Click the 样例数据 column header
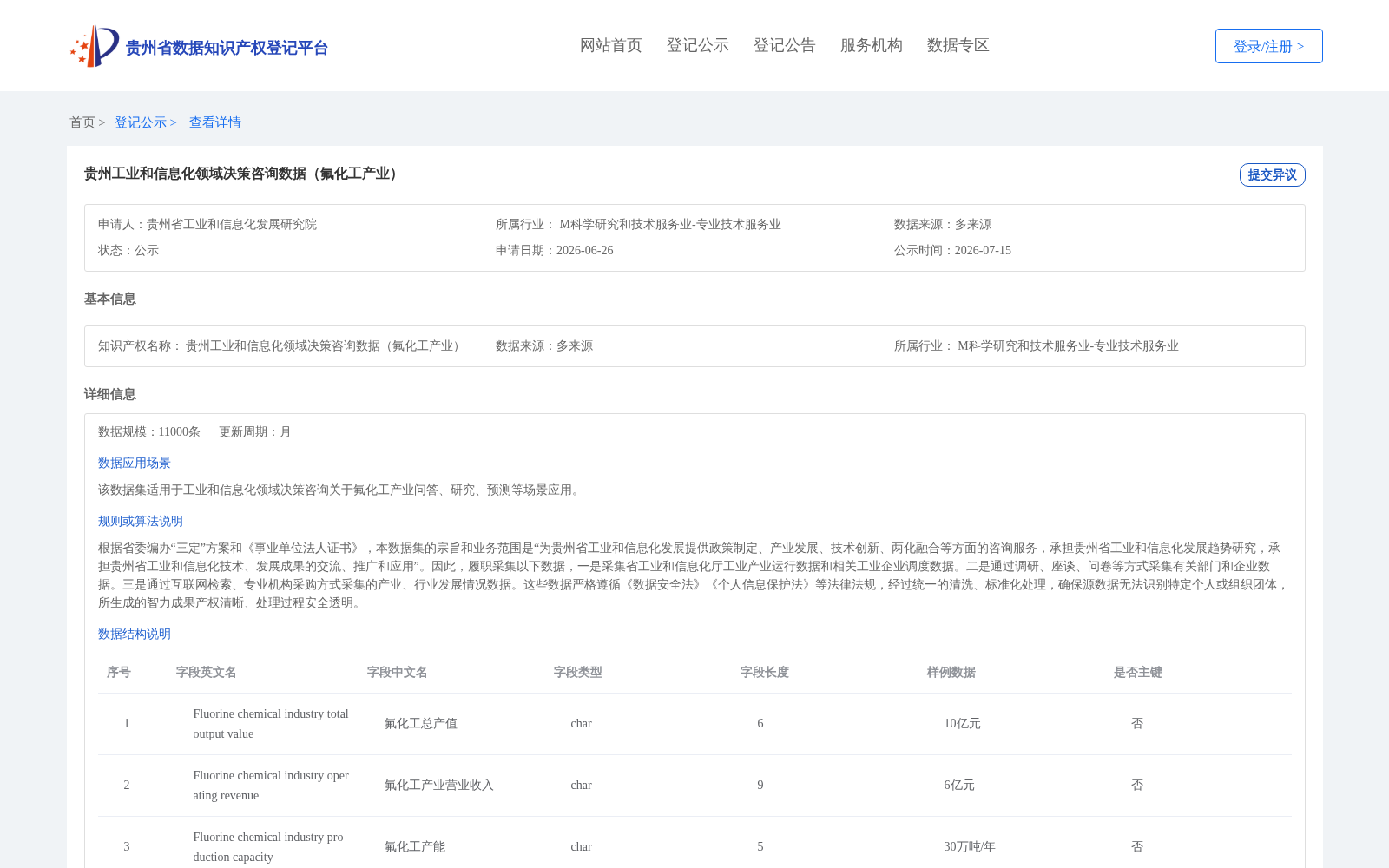Screen dimensions: 1389x868 (x=951, y=672)
